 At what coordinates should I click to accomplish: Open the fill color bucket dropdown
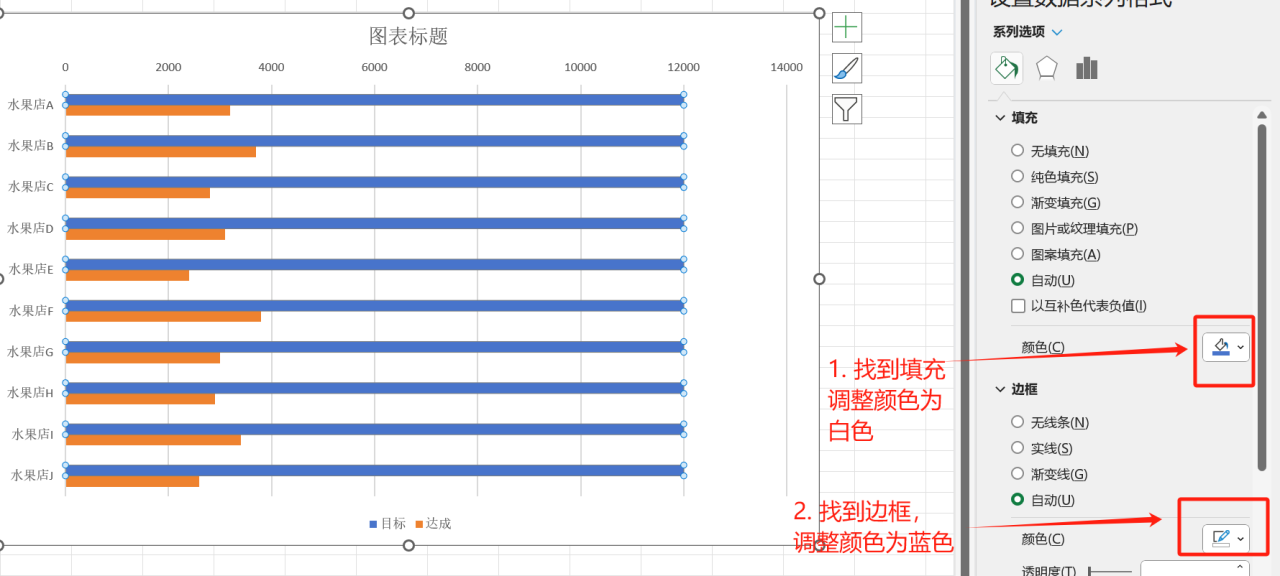click(x=1226, y=347)
